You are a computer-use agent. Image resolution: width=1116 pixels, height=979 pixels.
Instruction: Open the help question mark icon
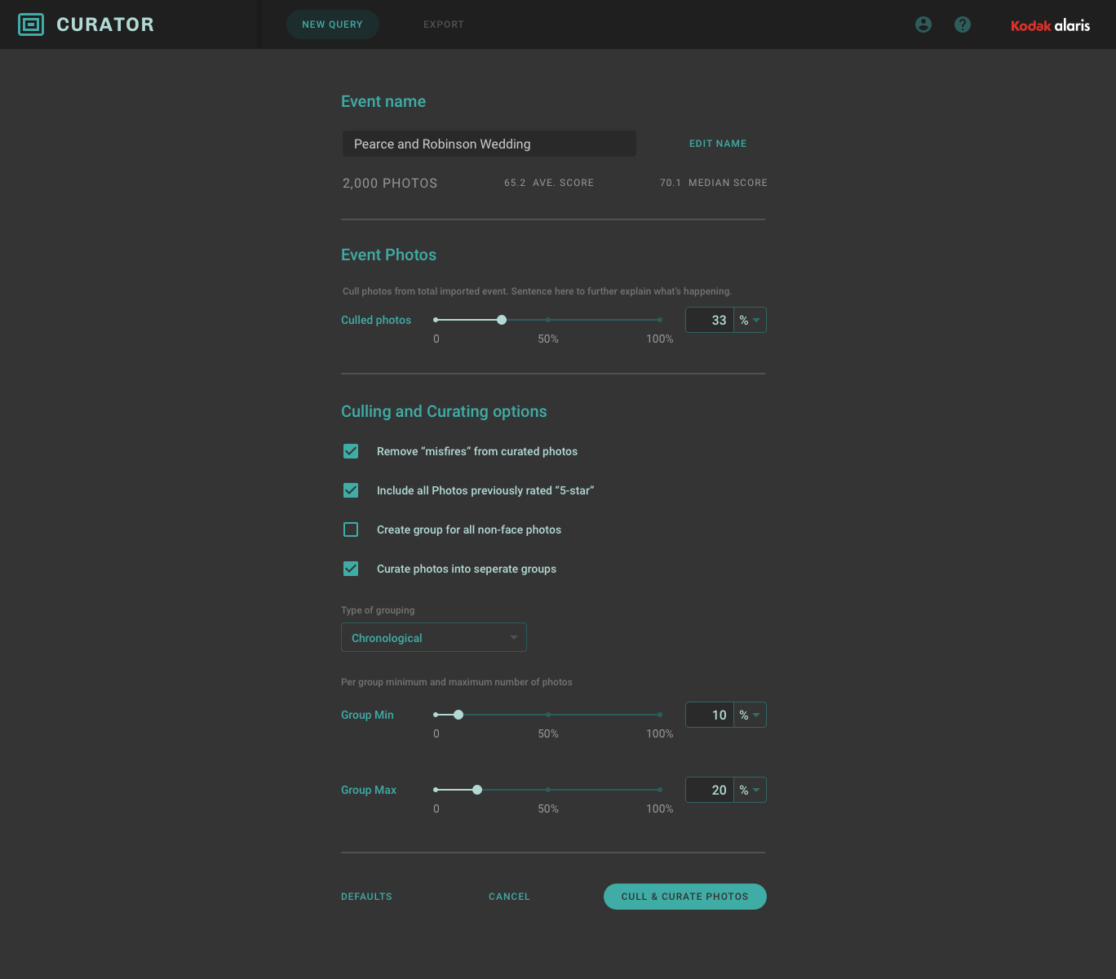tap(962, 25)
